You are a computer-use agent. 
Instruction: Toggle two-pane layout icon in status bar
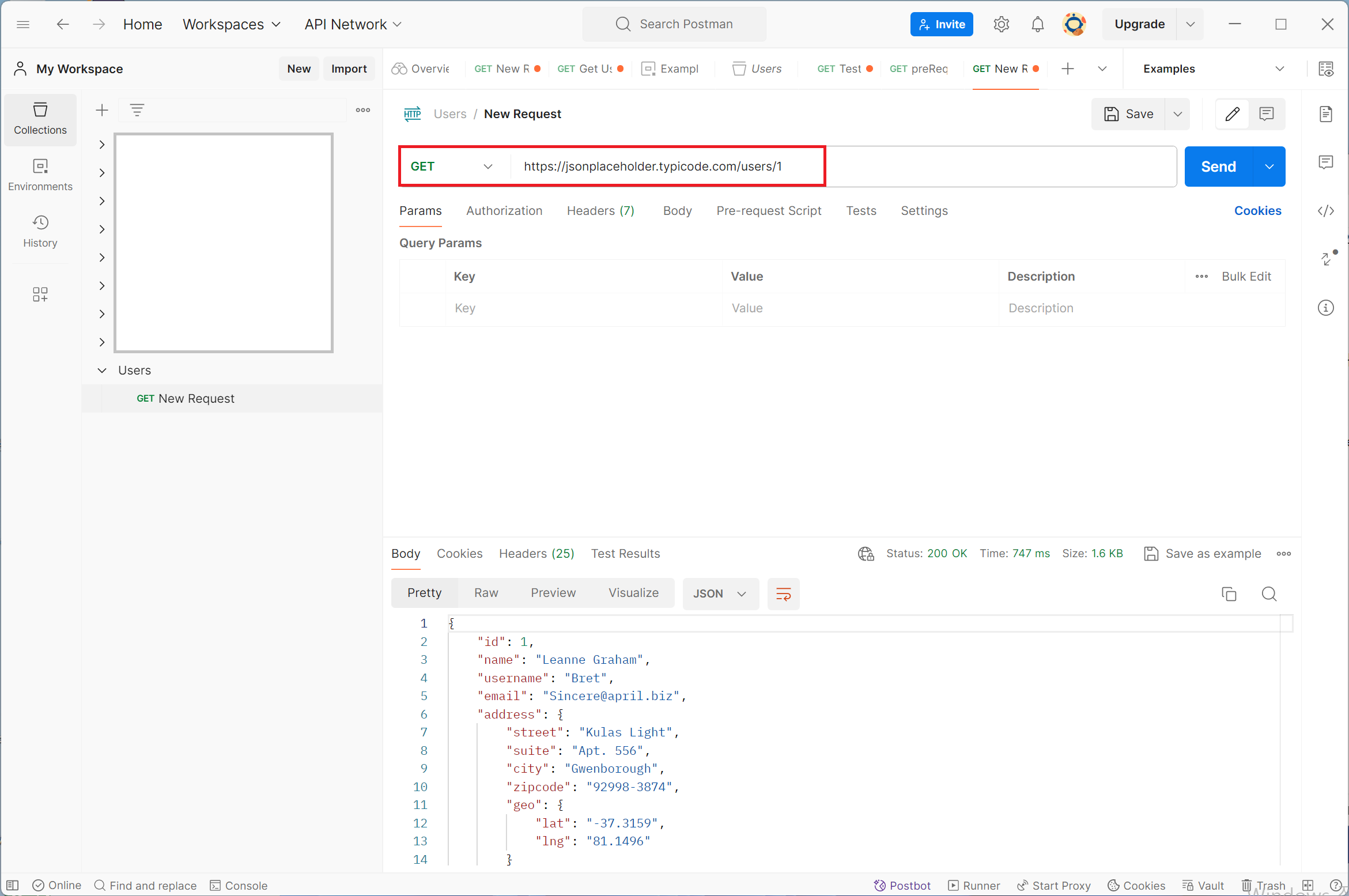1308,886
